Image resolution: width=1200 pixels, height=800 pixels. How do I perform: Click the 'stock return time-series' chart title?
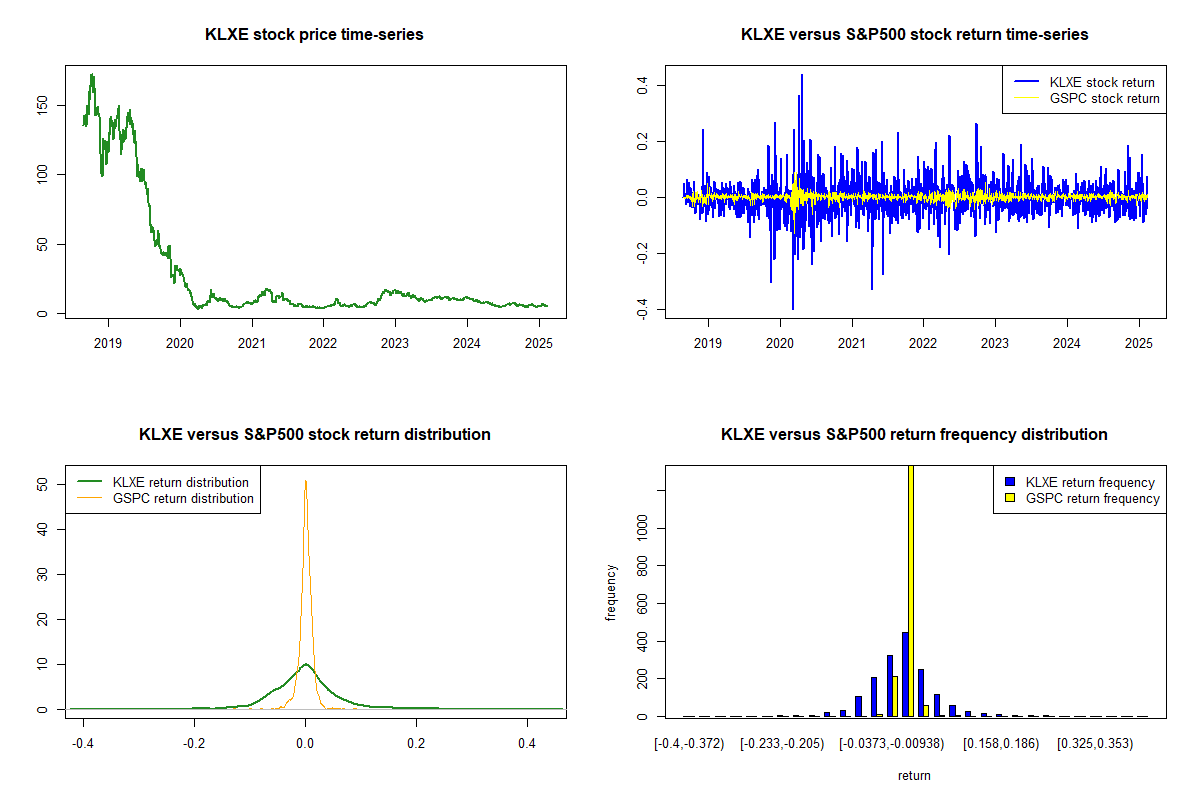(914, 35)
